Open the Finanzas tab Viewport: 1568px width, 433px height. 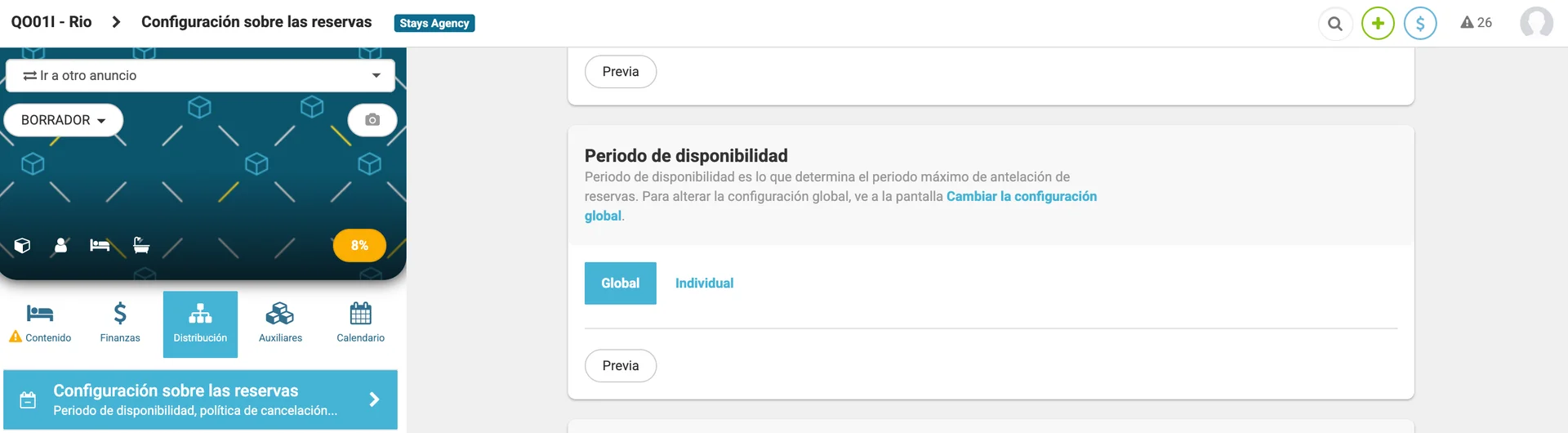120,324
